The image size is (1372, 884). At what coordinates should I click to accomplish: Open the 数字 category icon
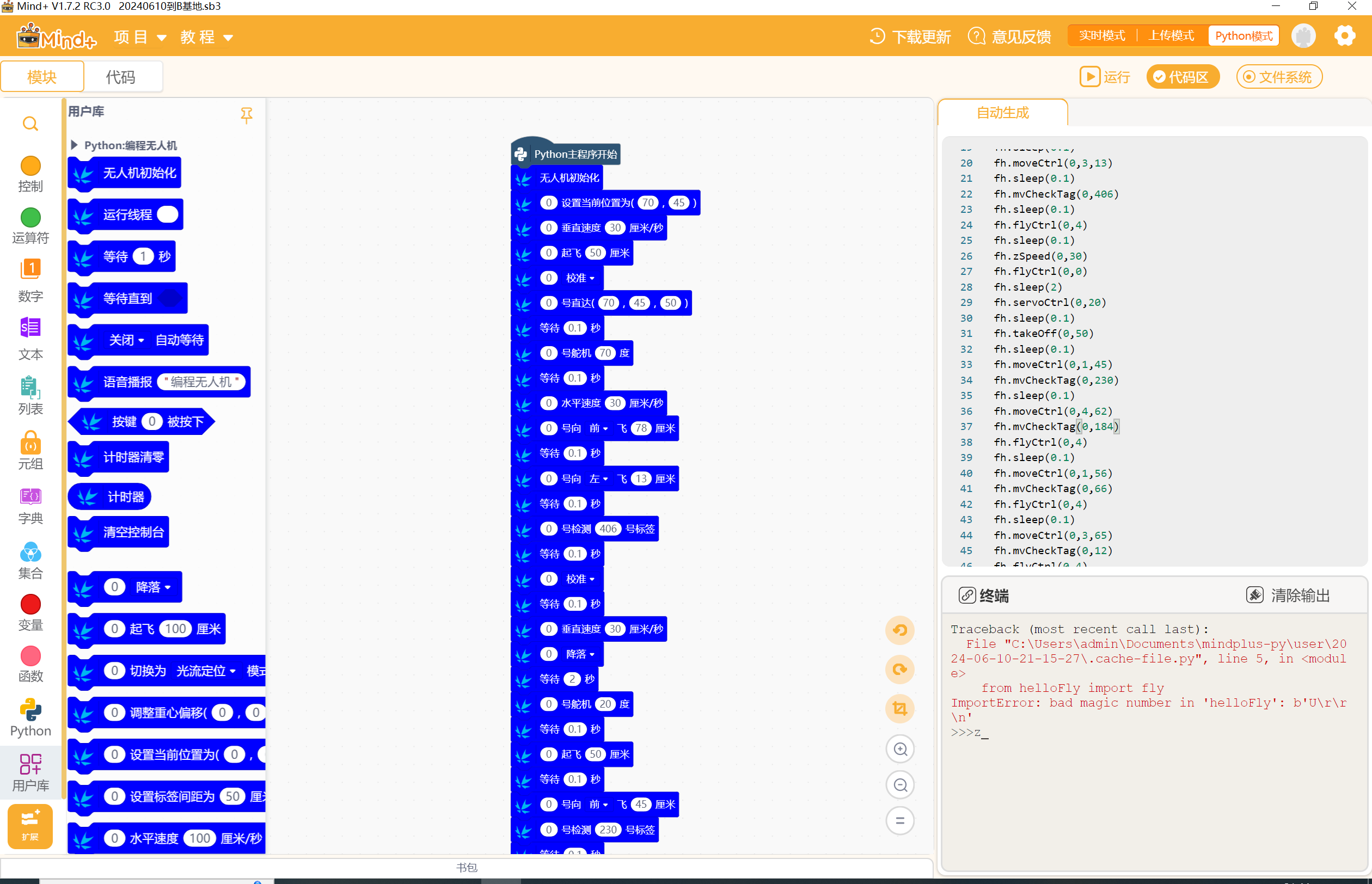coord(30,269)
